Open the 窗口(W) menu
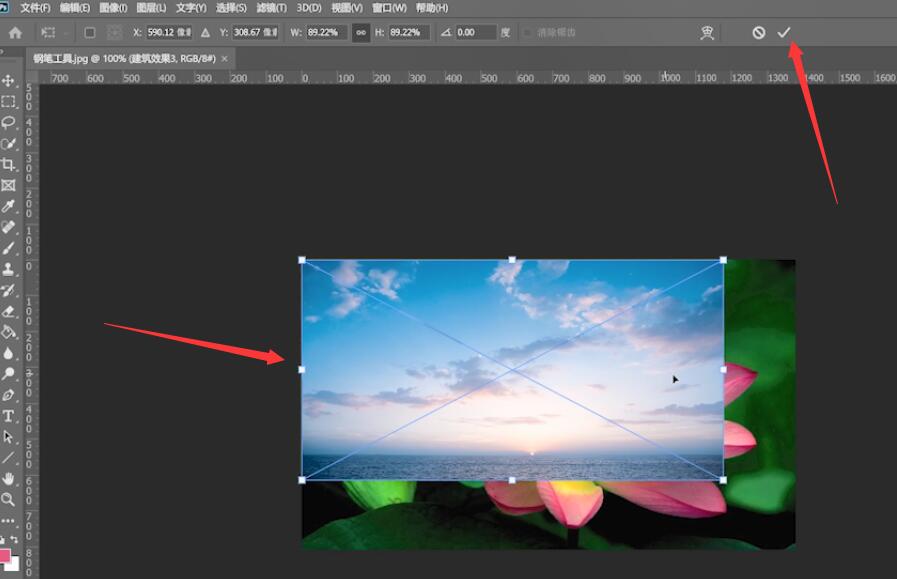Image resolution: width=897 pixels, height=579 pixels. (x=389, y=8)
